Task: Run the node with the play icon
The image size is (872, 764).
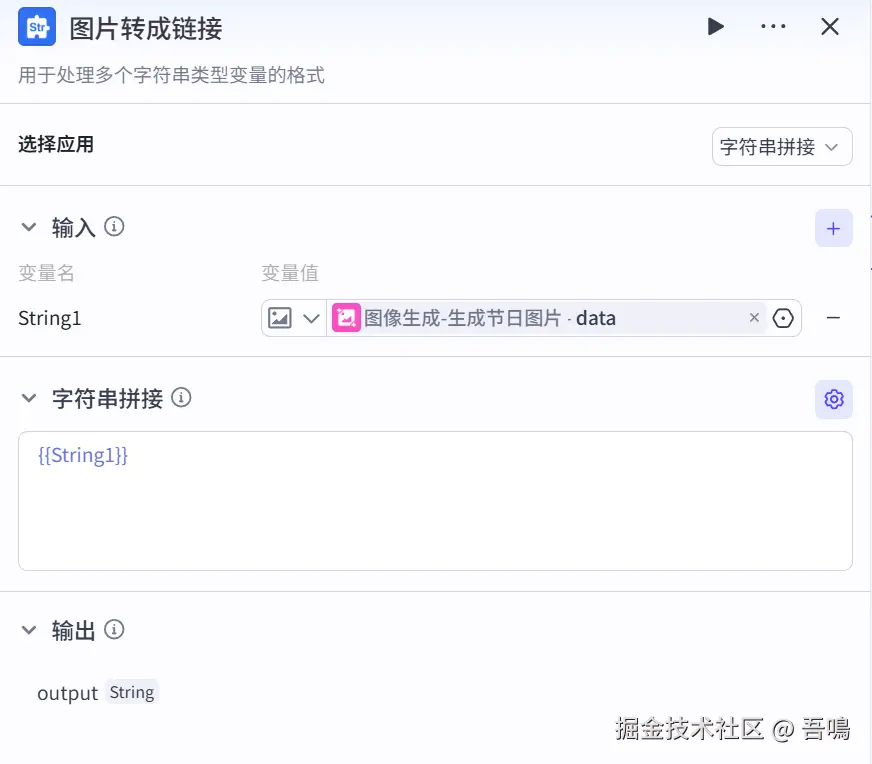Action: pyautogui.click(x=715, y=26)
